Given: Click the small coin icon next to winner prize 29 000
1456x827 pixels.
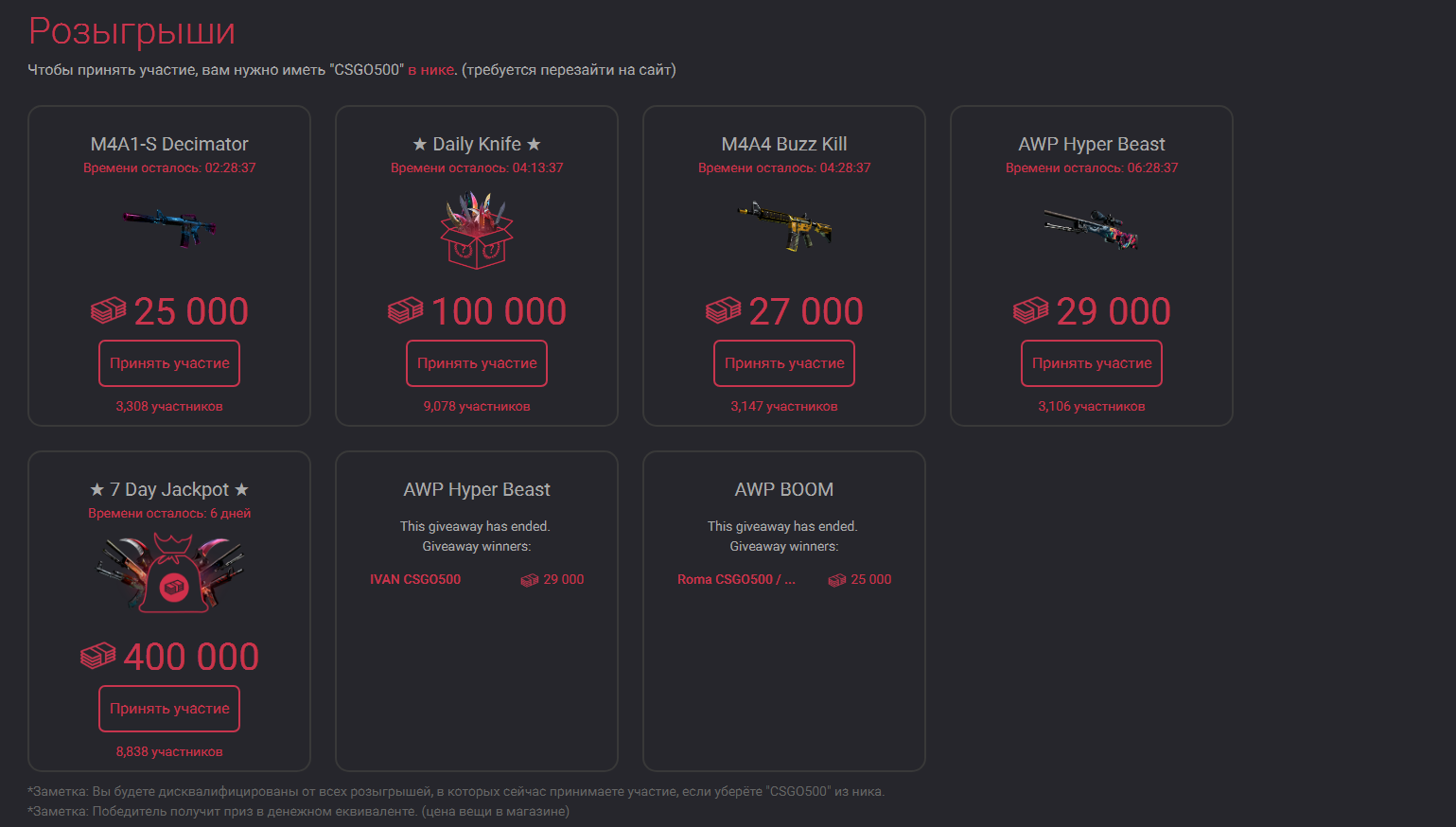Looking at the screenshot, I should coord(530,580).
